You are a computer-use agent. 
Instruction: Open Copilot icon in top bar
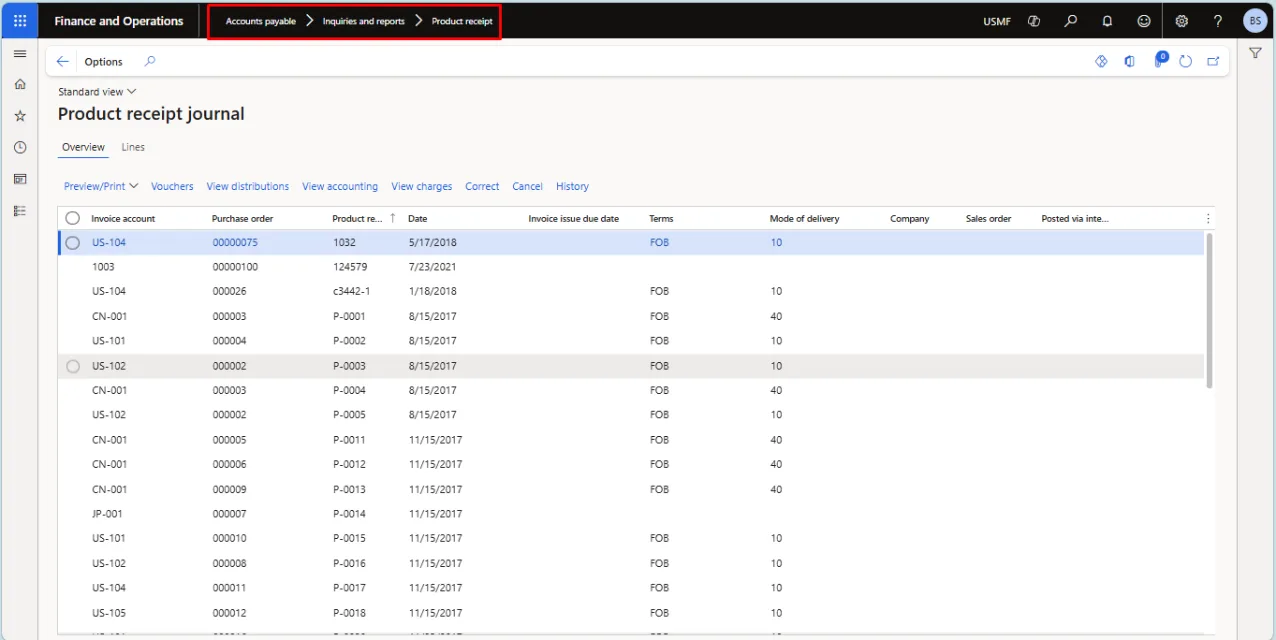1034,21
